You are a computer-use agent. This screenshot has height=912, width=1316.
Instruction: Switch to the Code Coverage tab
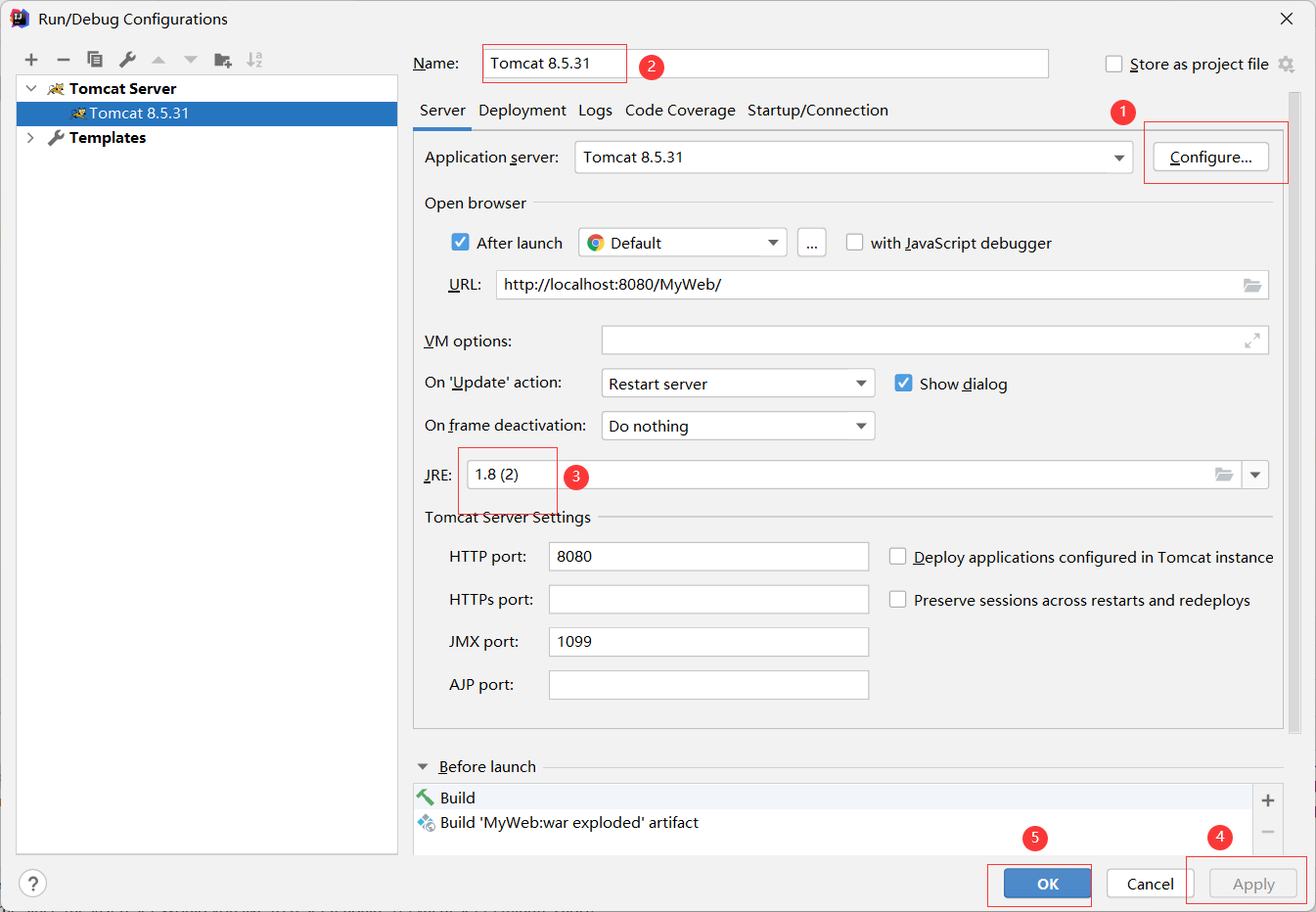click(x=680, y=111)
